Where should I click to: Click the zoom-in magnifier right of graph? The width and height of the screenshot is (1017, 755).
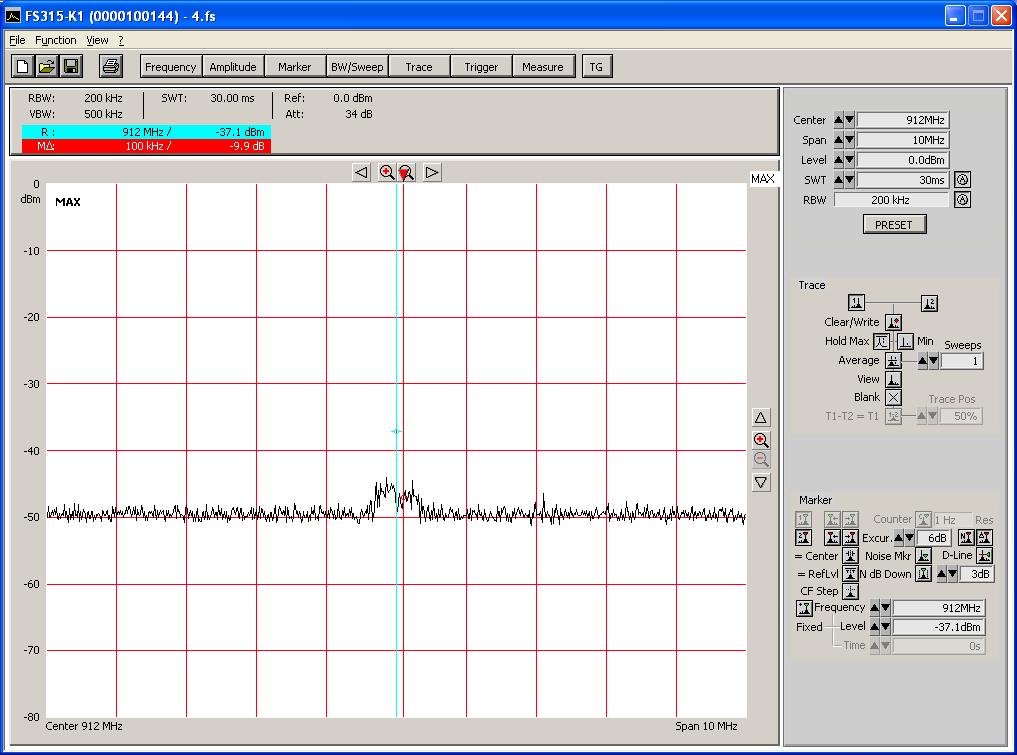(761, 440)
